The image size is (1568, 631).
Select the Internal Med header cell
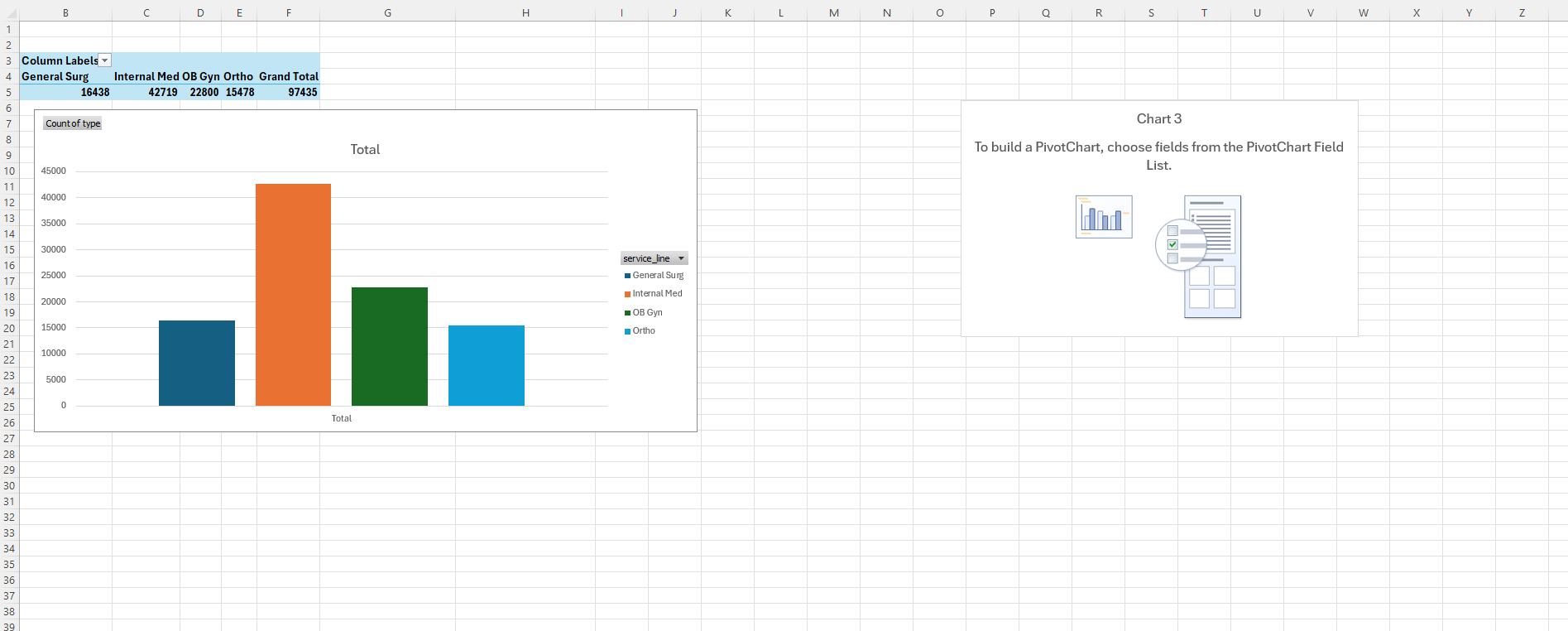coord(146,76)
